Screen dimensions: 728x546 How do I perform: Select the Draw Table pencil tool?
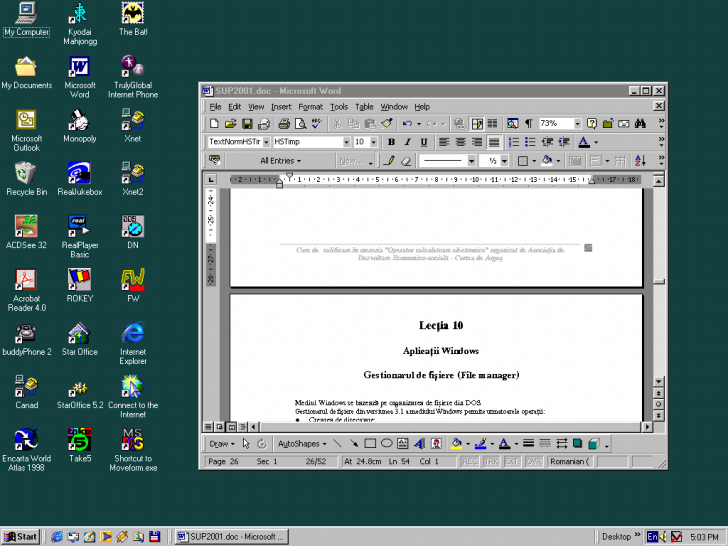tap(389, 161)
